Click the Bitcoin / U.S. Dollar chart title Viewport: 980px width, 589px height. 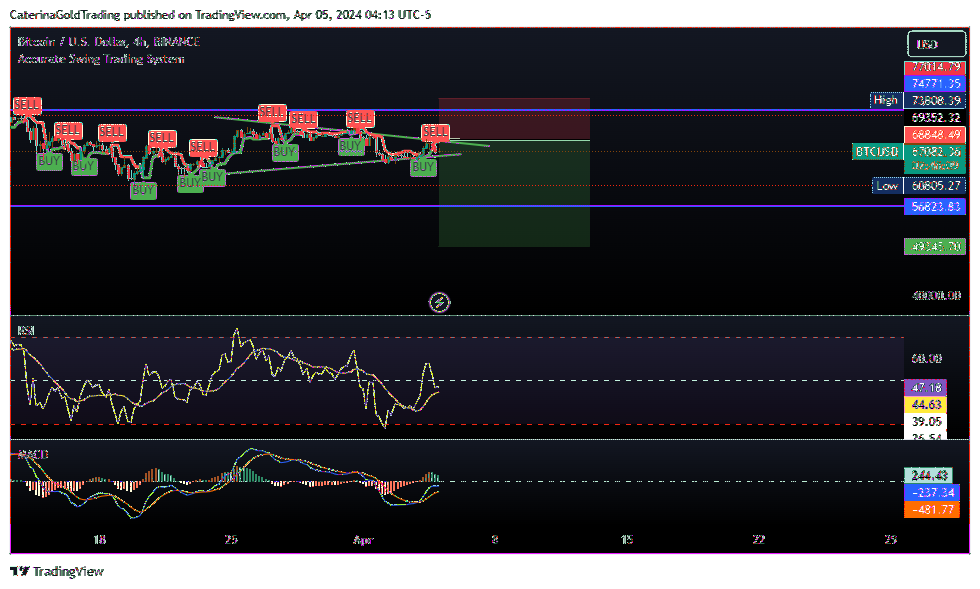tap(109, 42)
